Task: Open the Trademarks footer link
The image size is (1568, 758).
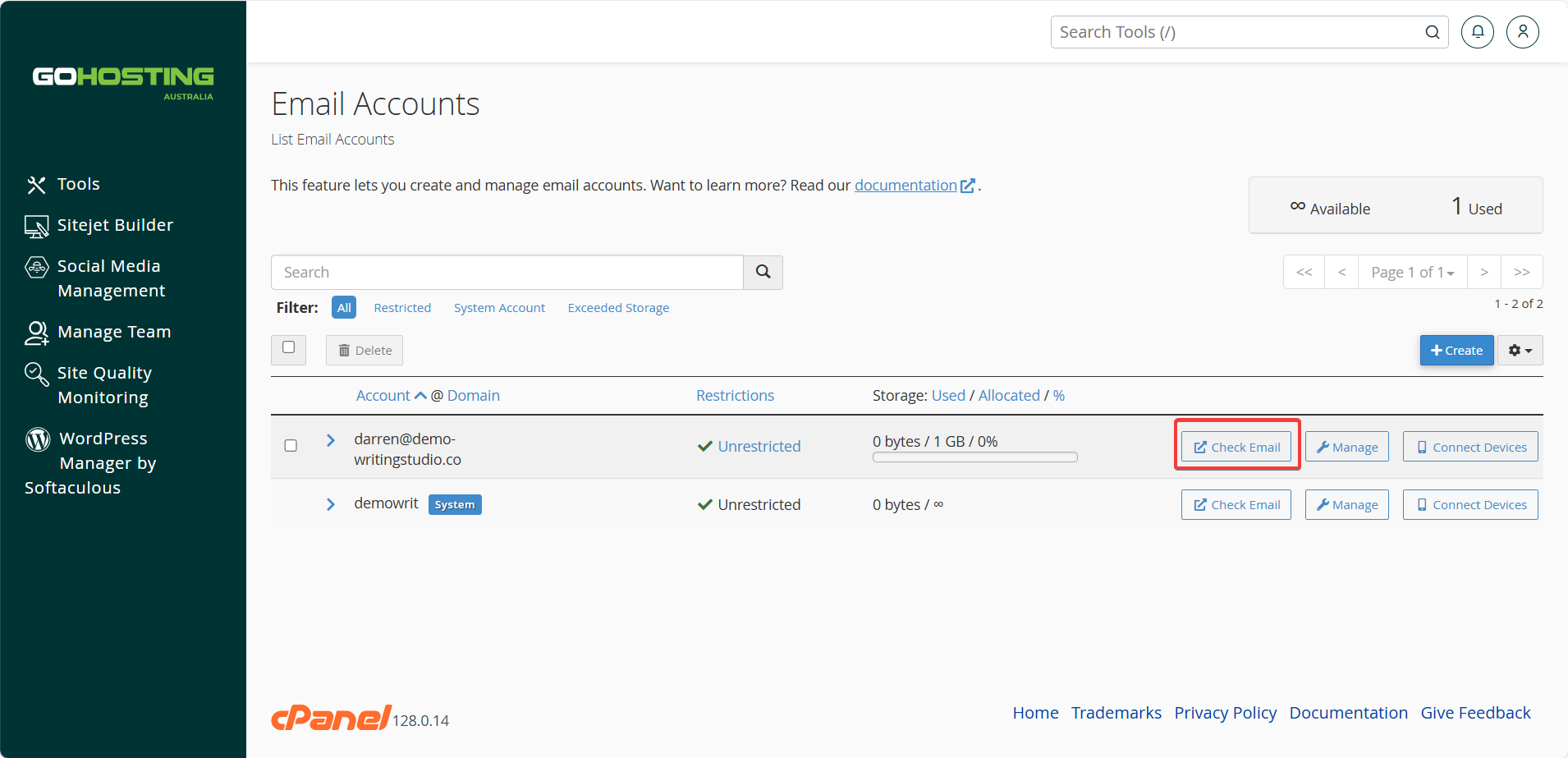Action: (1116, 713)
